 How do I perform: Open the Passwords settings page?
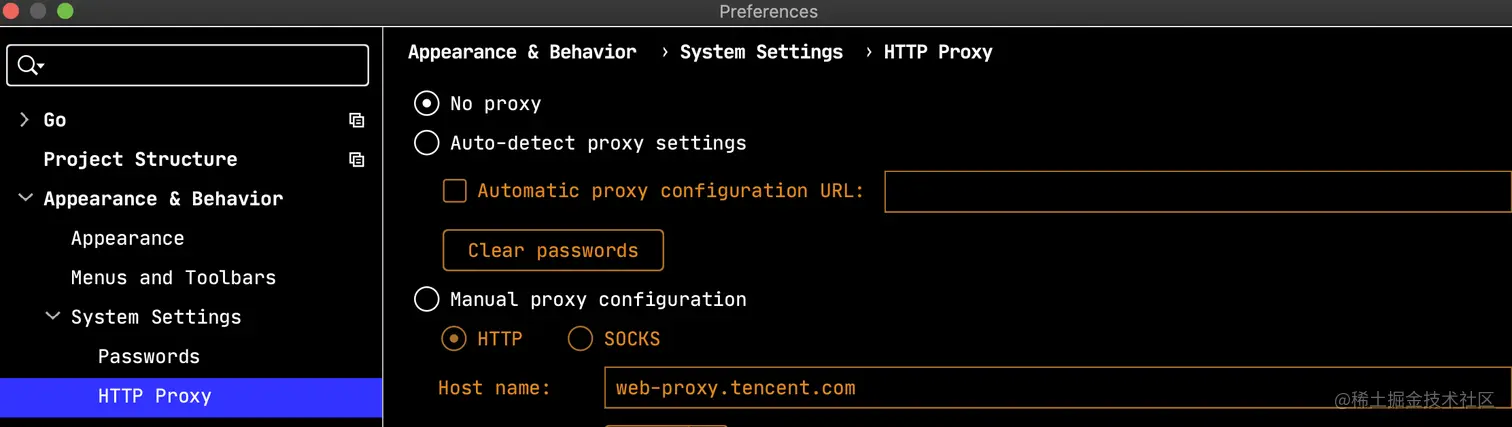pos(149,357)
